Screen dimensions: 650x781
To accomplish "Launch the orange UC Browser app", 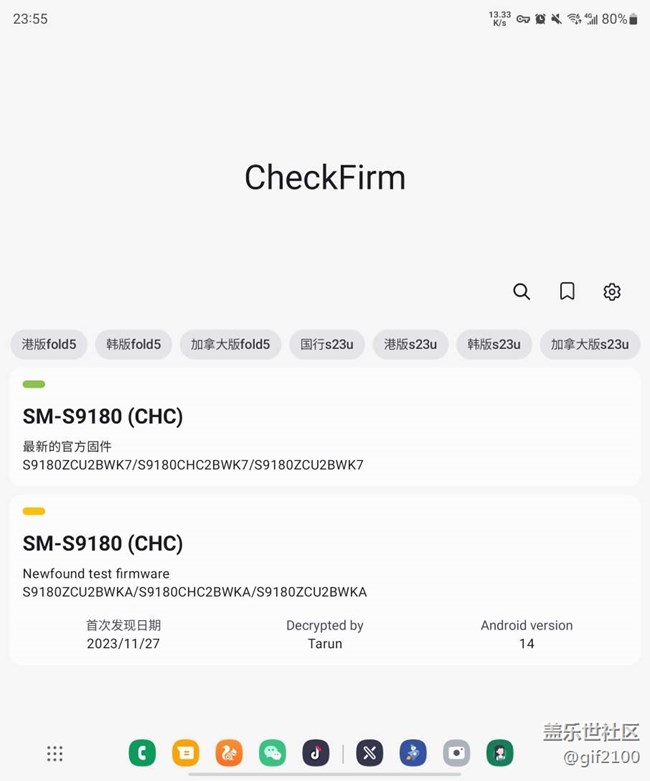I will click(229, 753).
